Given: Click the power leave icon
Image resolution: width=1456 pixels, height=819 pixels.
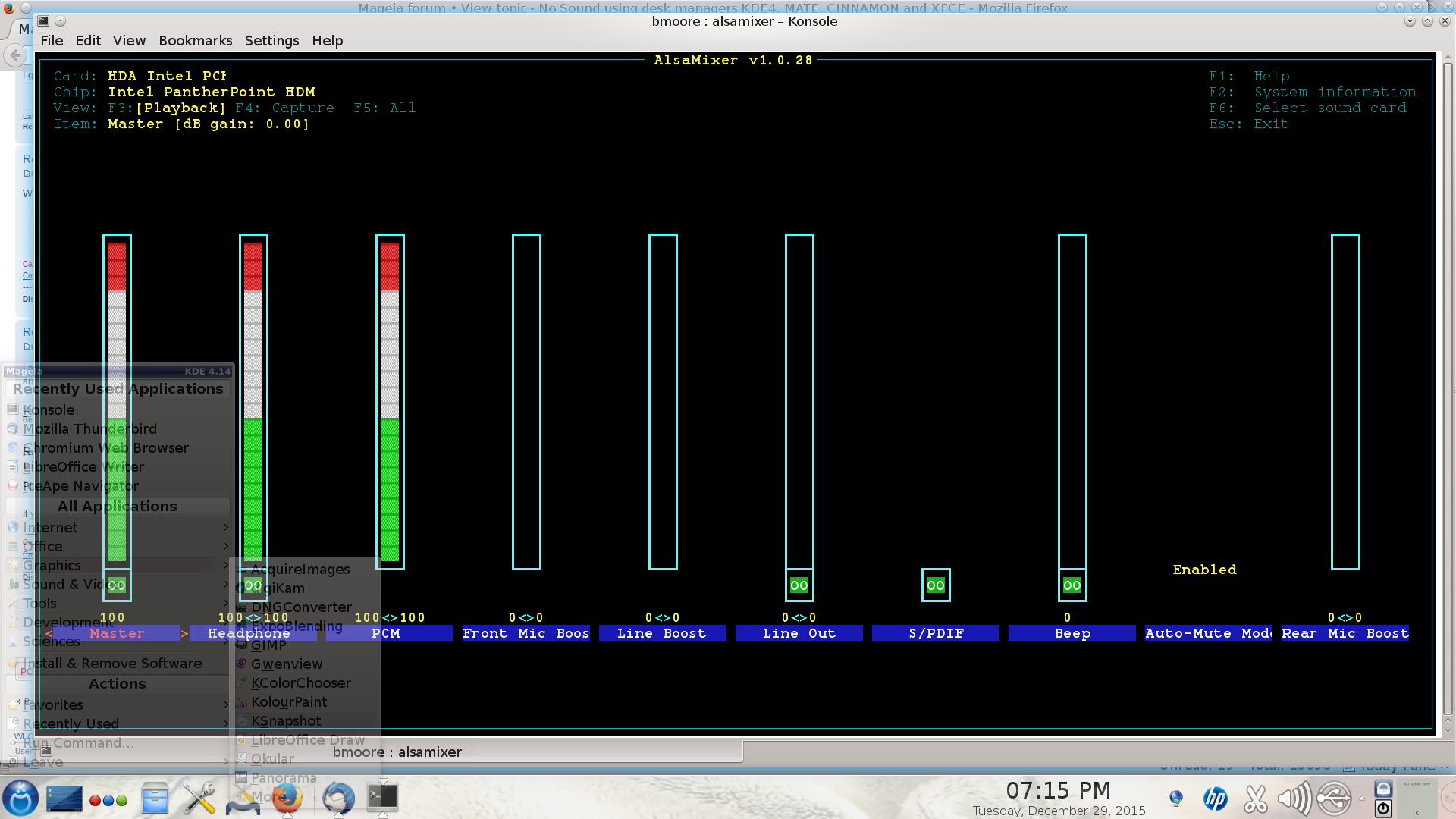Looking at the screenshot, I should [x=1383, y=808].
